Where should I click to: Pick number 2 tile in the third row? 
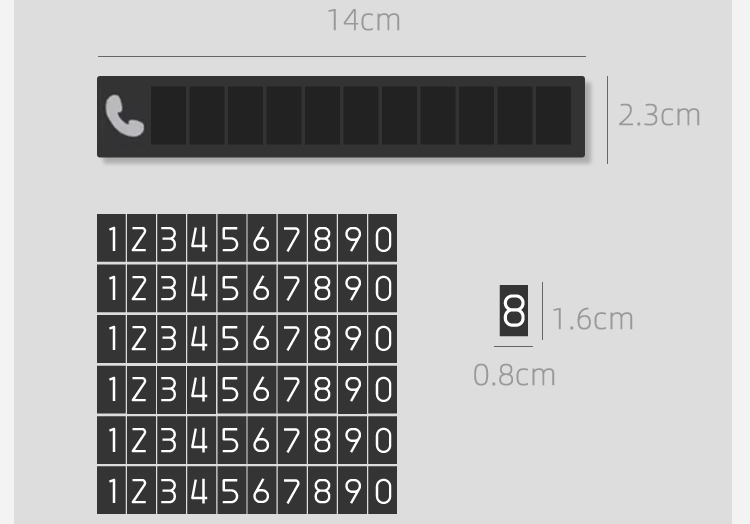point(142,339)
